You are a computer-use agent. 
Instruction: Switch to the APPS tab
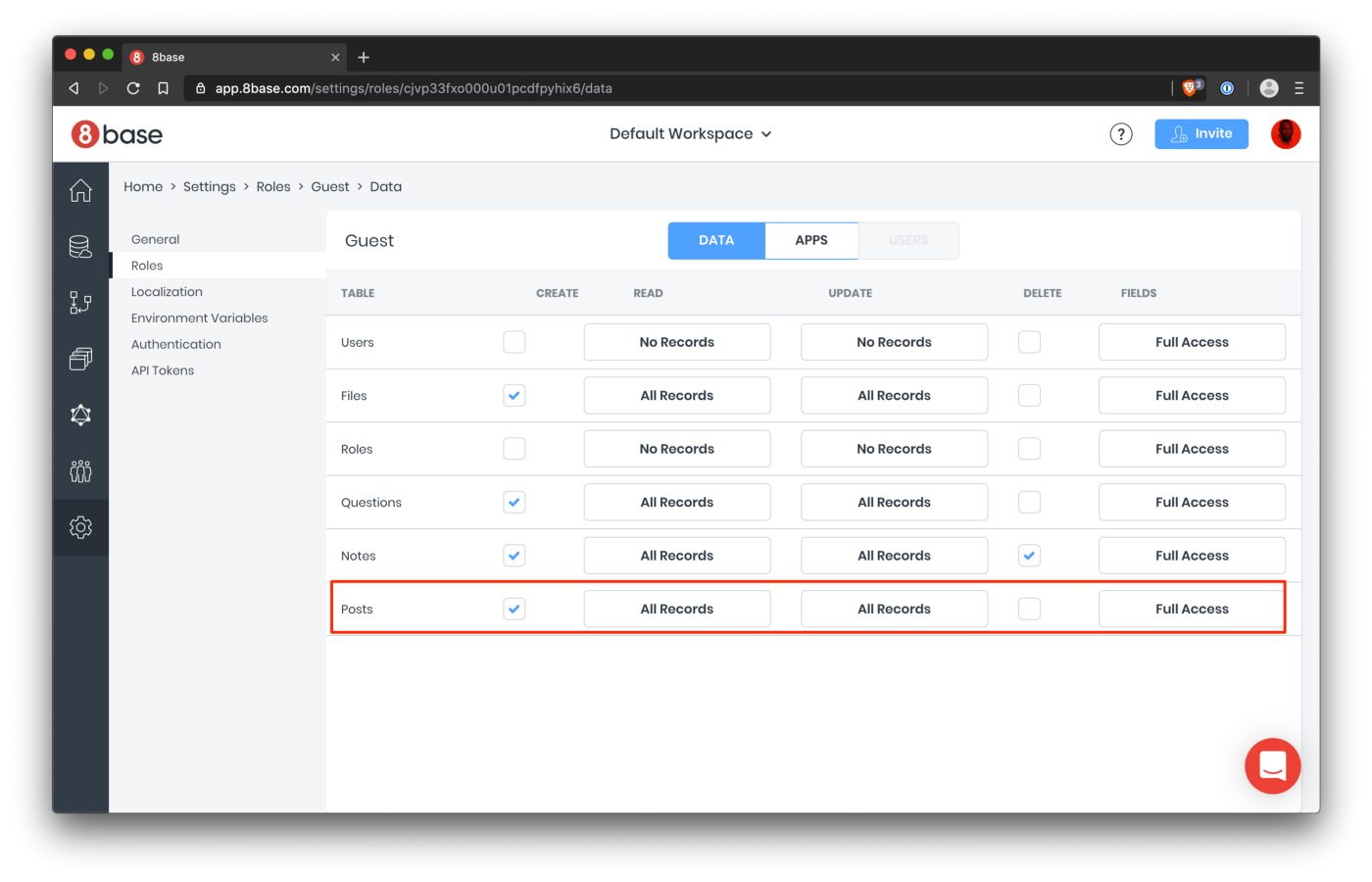811,240
